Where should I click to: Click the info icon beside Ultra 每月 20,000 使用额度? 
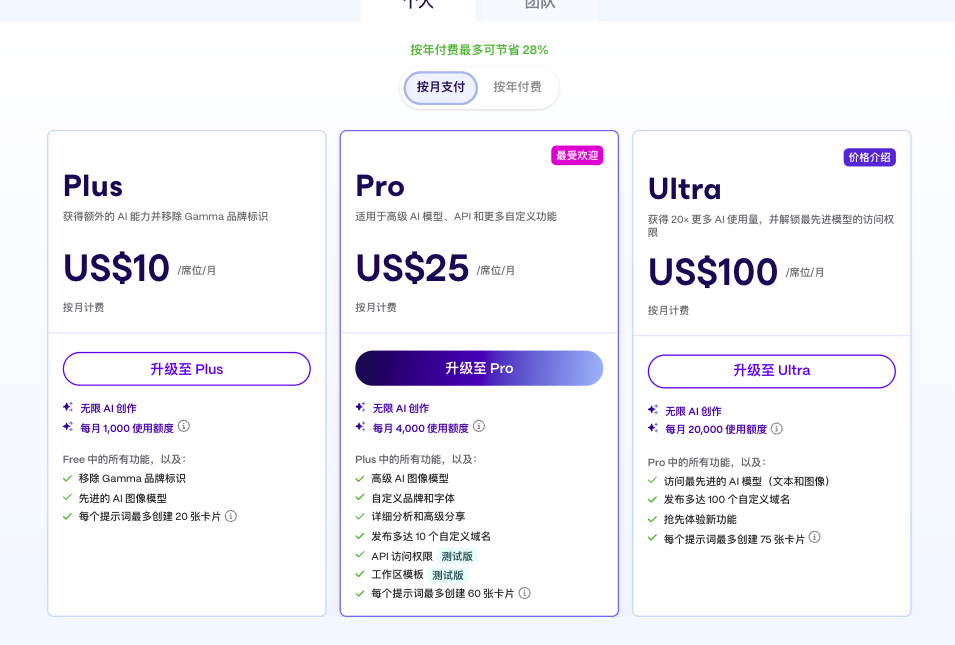pos(777,430)
